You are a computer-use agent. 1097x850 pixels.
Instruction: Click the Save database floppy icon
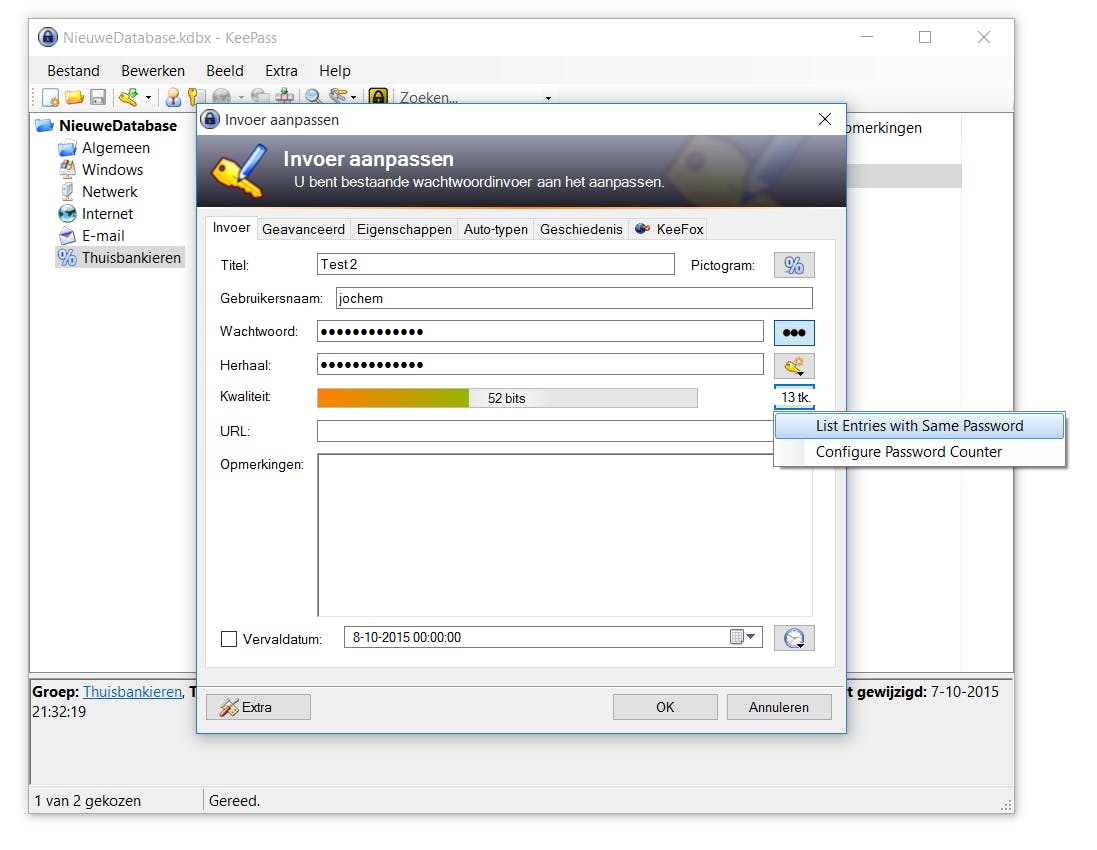click(98, 97)
